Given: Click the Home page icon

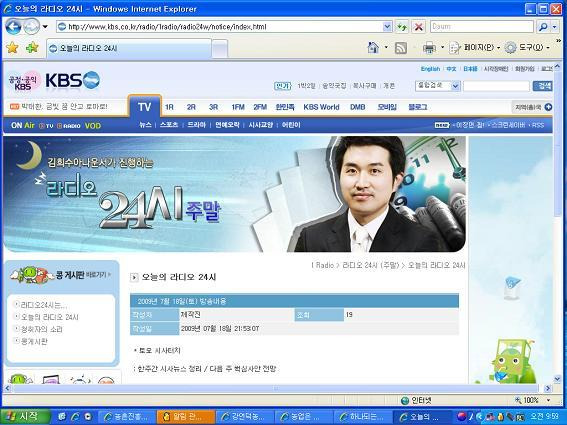Looking at the screenshot, I should click(373, 47).
